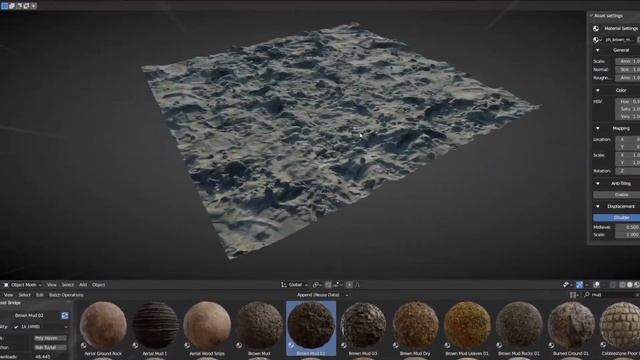Collapse the Mapping section
This screenshot has width=640, height=360.
tap(598, 128)
